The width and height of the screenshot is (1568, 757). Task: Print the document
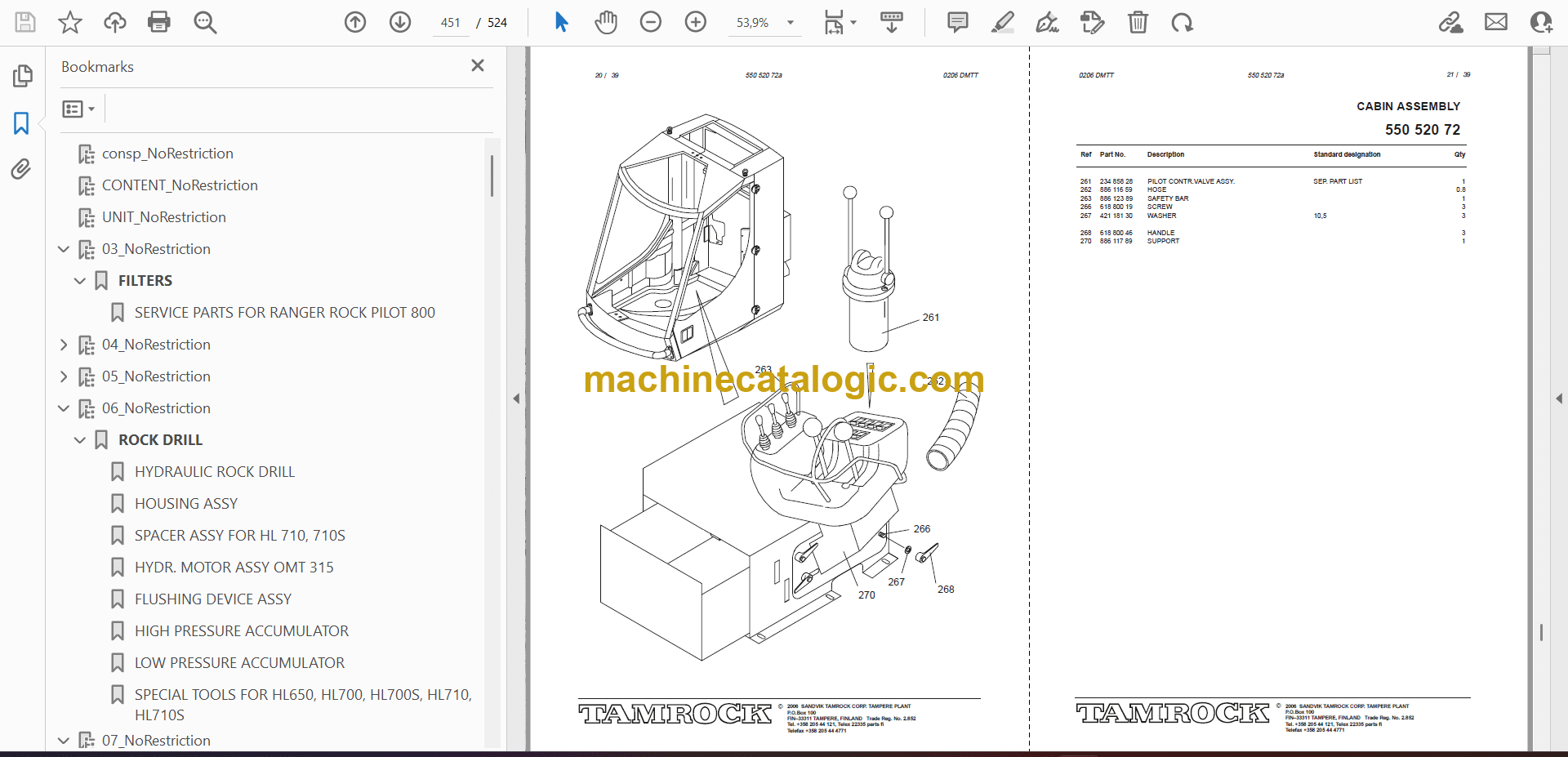(x=159, y=22)
